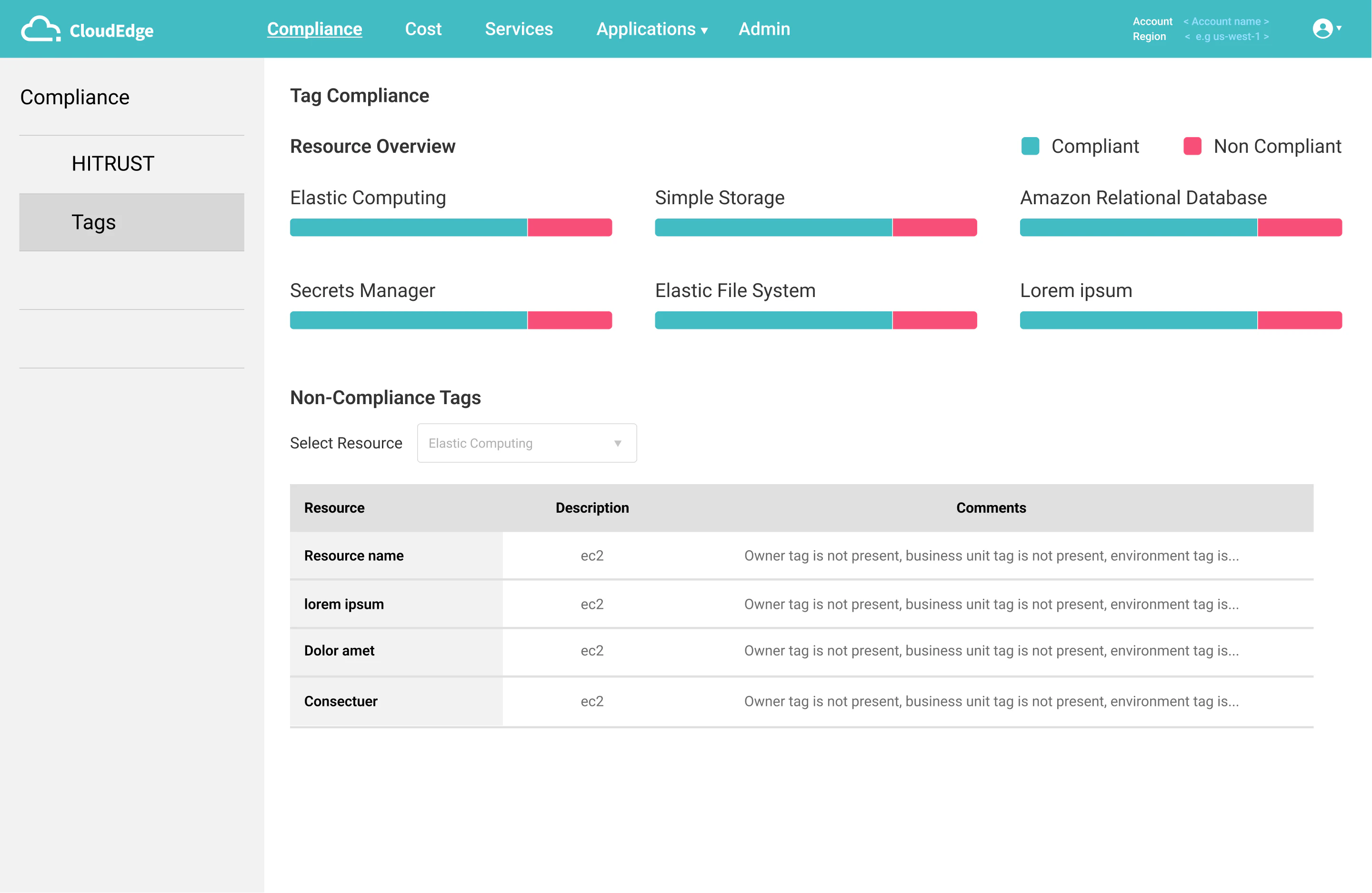Screen dimensions: 1372x893
Task: Click the truncated comment for Dolor amet row
Action: click(x=991, y=650)
